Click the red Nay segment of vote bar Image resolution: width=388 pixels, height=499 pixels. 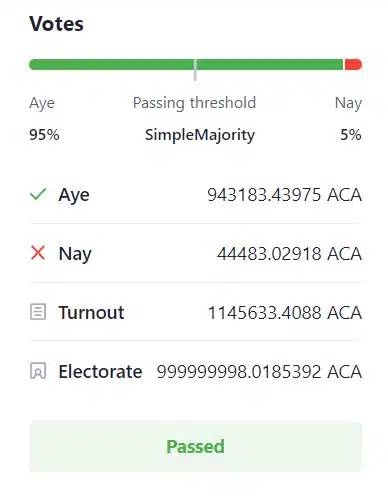[x=353, y=64]
